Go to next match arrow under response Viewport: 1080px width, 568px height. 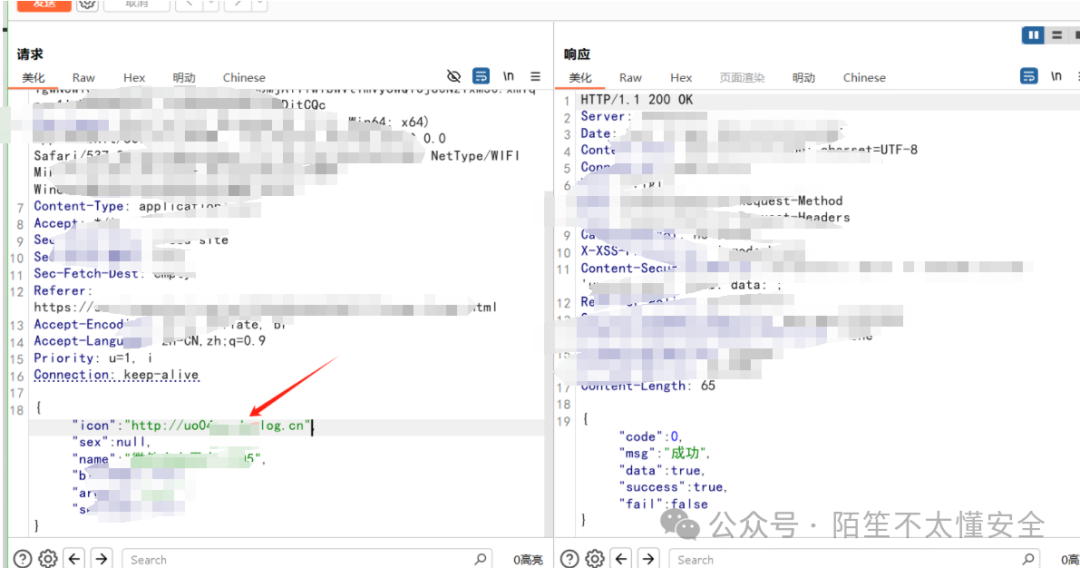tap(648, 558)
